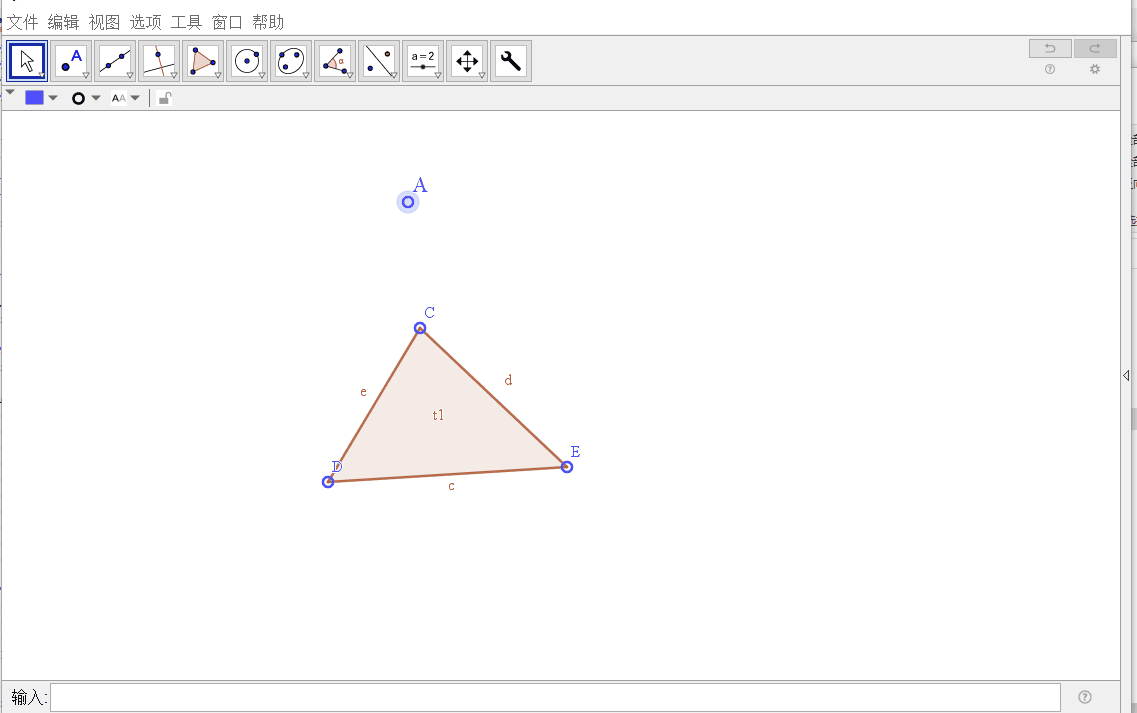This screenshot has width=1137, height=713.
Task: Select the Slider a=2 tool
Action: click(423, 61)
